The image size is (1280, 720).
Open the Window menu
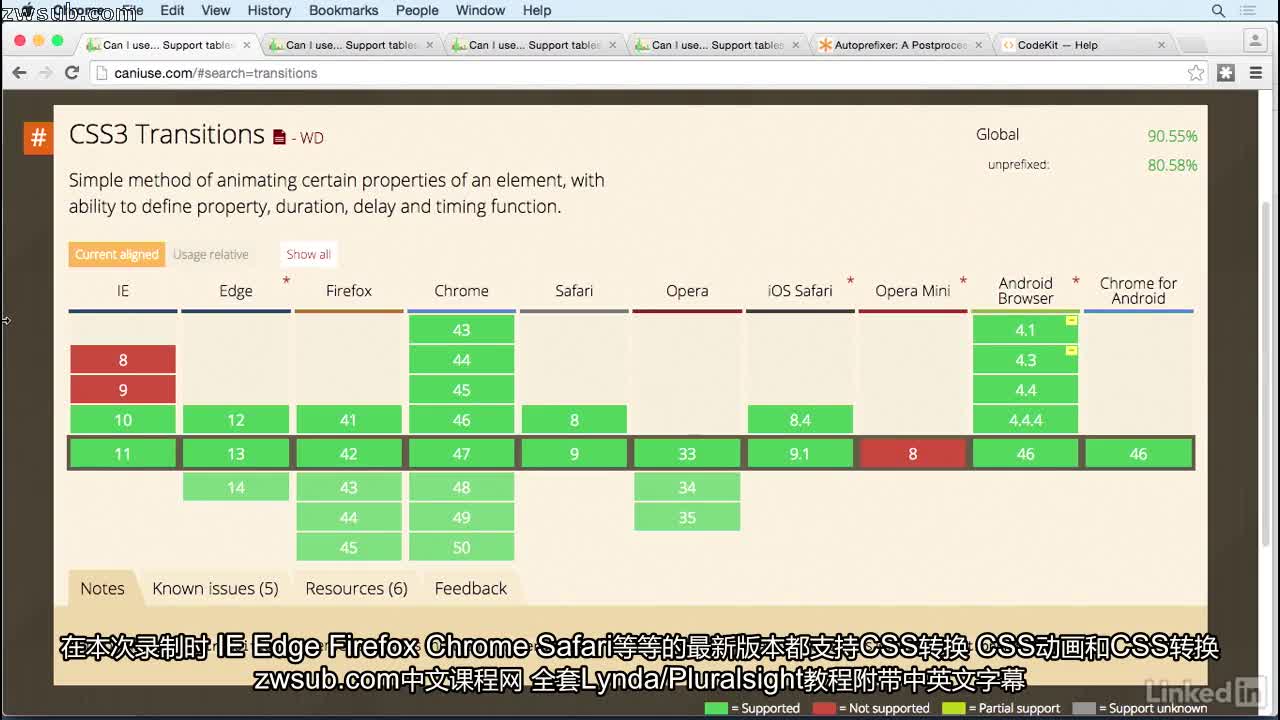[480, 10]
